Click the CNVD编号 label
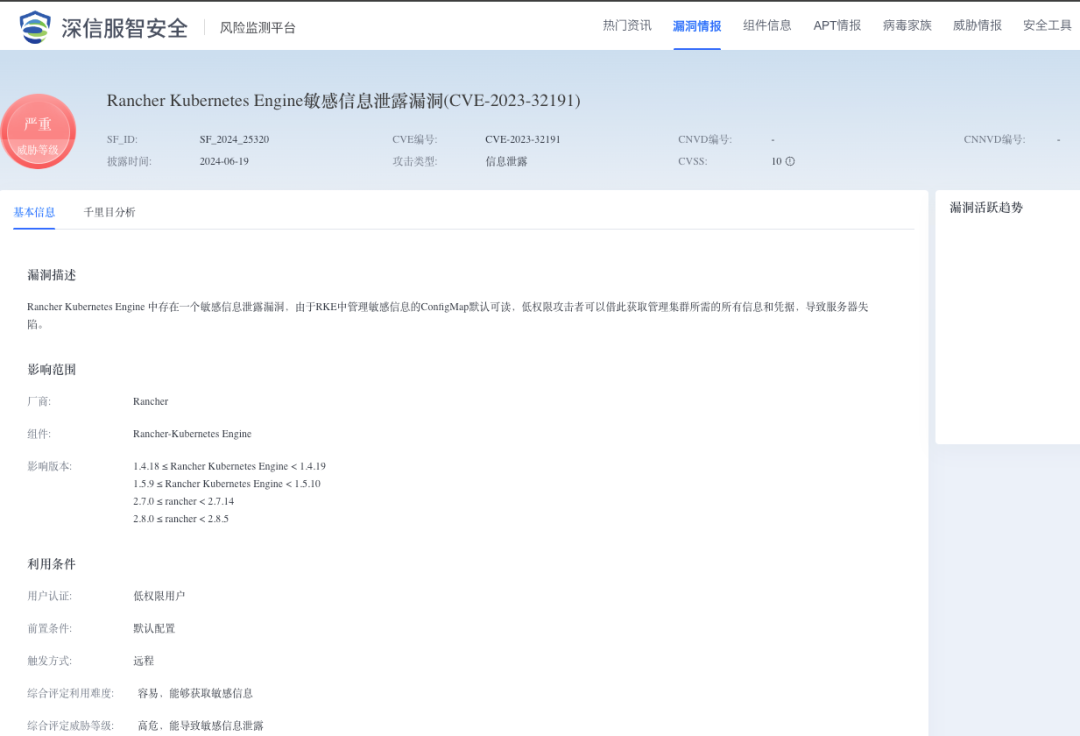Screen dimensions: 1080x736 pos(705,139)
